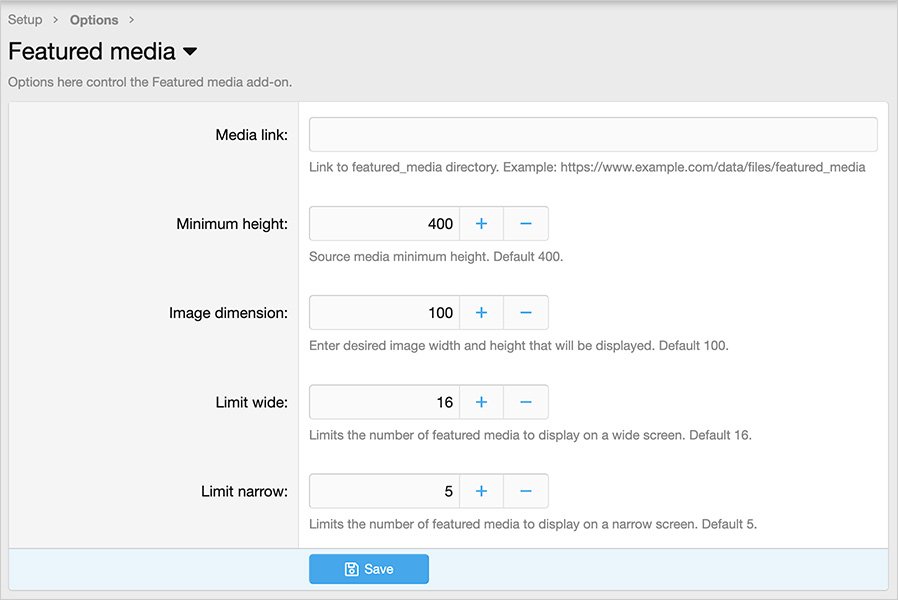Increase the Limit wide value
This screenshot has height=600, width=898.
click(482, 402)
